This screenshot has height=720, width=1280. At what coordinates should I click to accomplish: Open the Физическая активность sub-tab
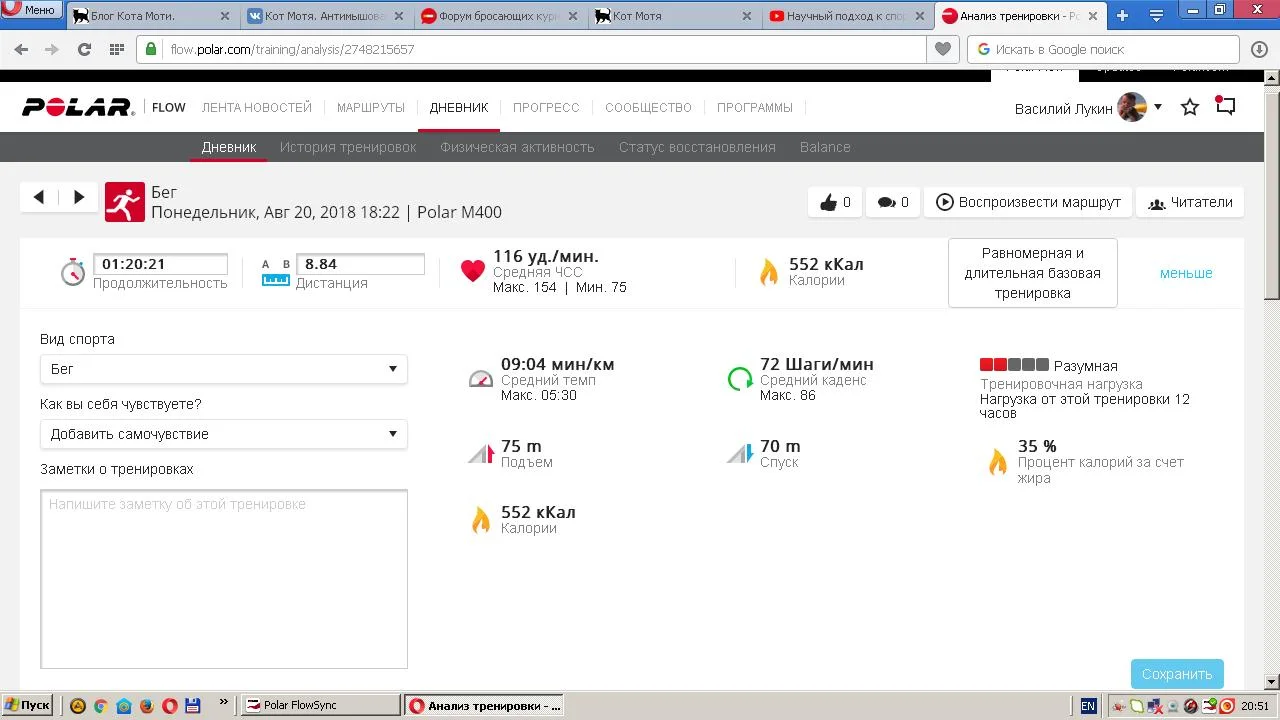pos(517,147)
